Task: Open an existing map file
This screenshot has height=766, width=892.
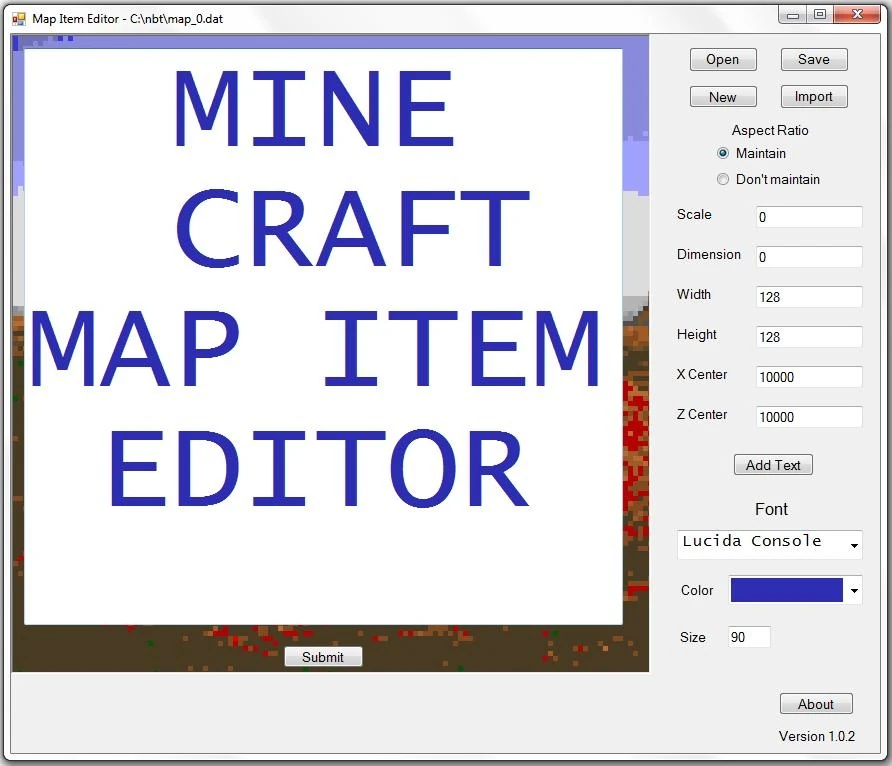Action: pos(722,59)
